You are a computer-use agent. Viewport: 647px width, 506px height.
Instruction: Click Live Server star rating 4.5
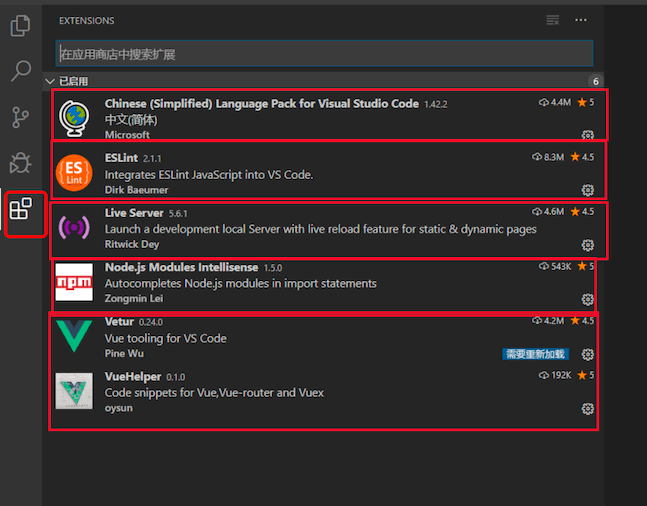tap(582, 212)
